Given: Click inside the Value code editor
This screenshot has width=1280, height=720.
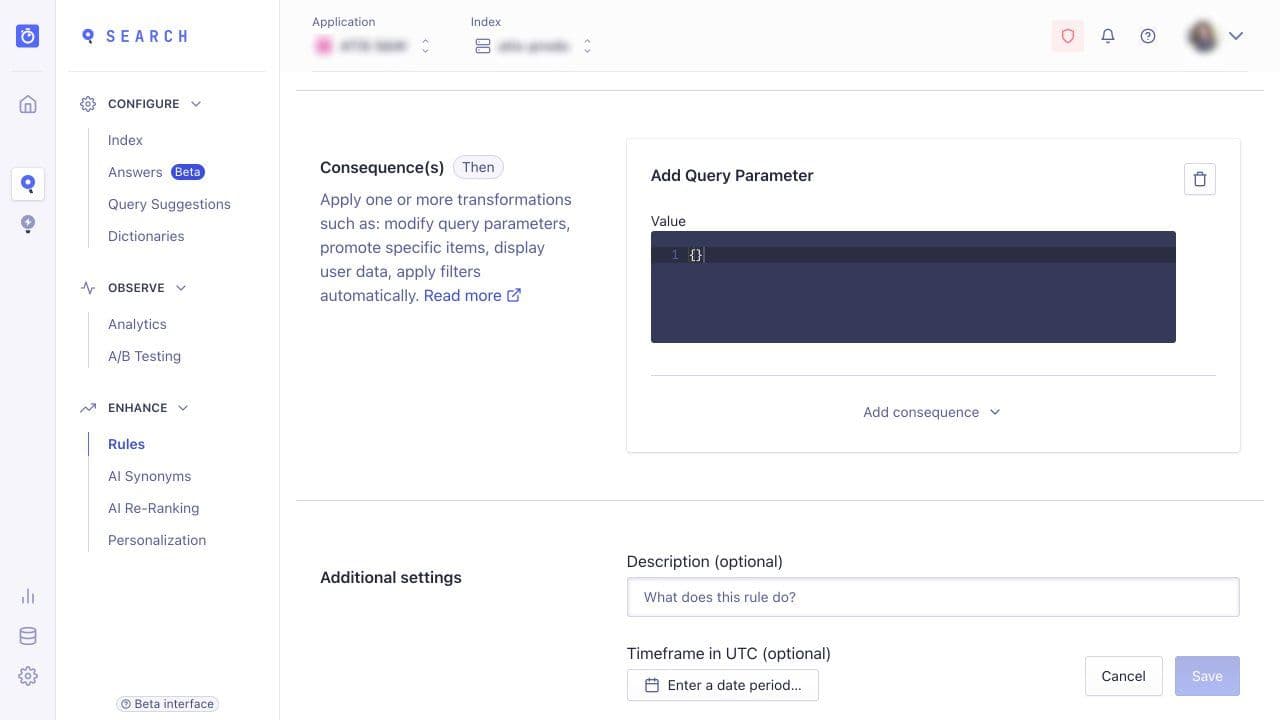Looking at the screenshot, I should point(913,287).
